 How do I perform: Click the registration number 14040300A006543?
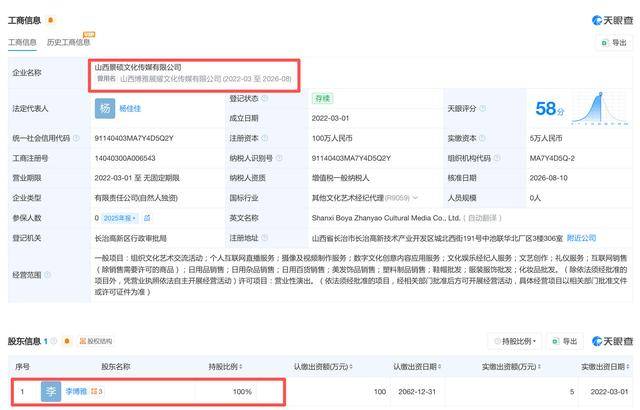(x=125, y=158)
